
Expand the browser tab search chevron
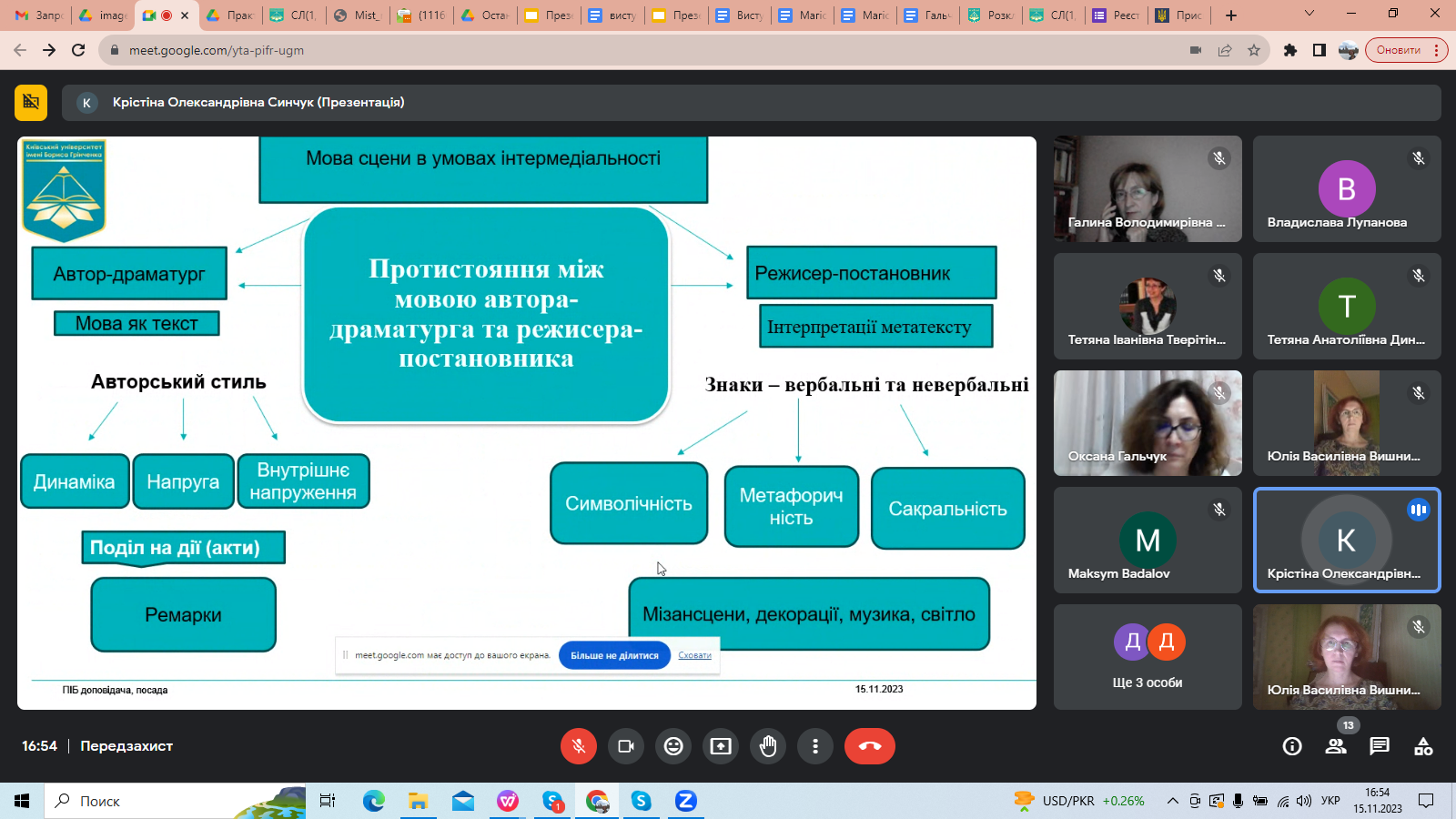1309,15
